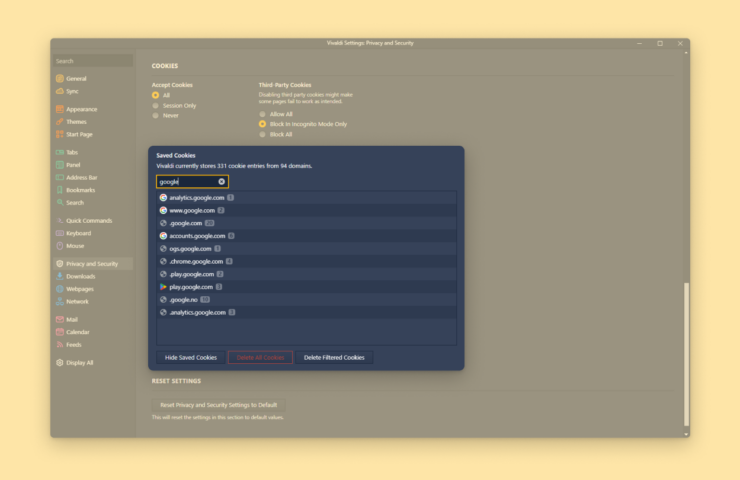Click the Google favicon beside analytics.google.com
This screenshot has width=740, height=480.
click(x=163, y=198)
